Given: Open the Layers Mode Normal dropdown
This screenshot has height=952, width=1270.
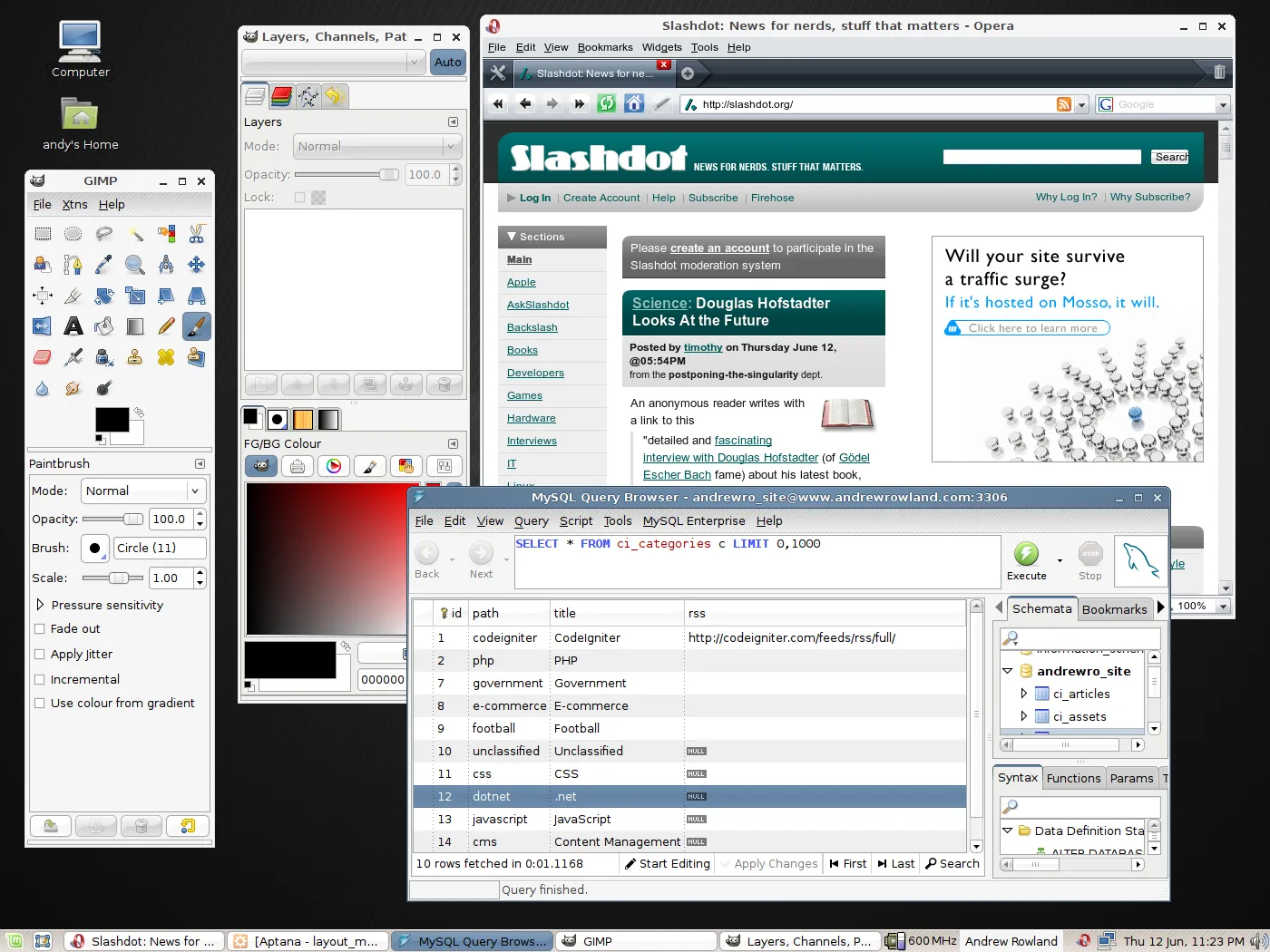Looking at the screenshot, I should tap(376, 146).
